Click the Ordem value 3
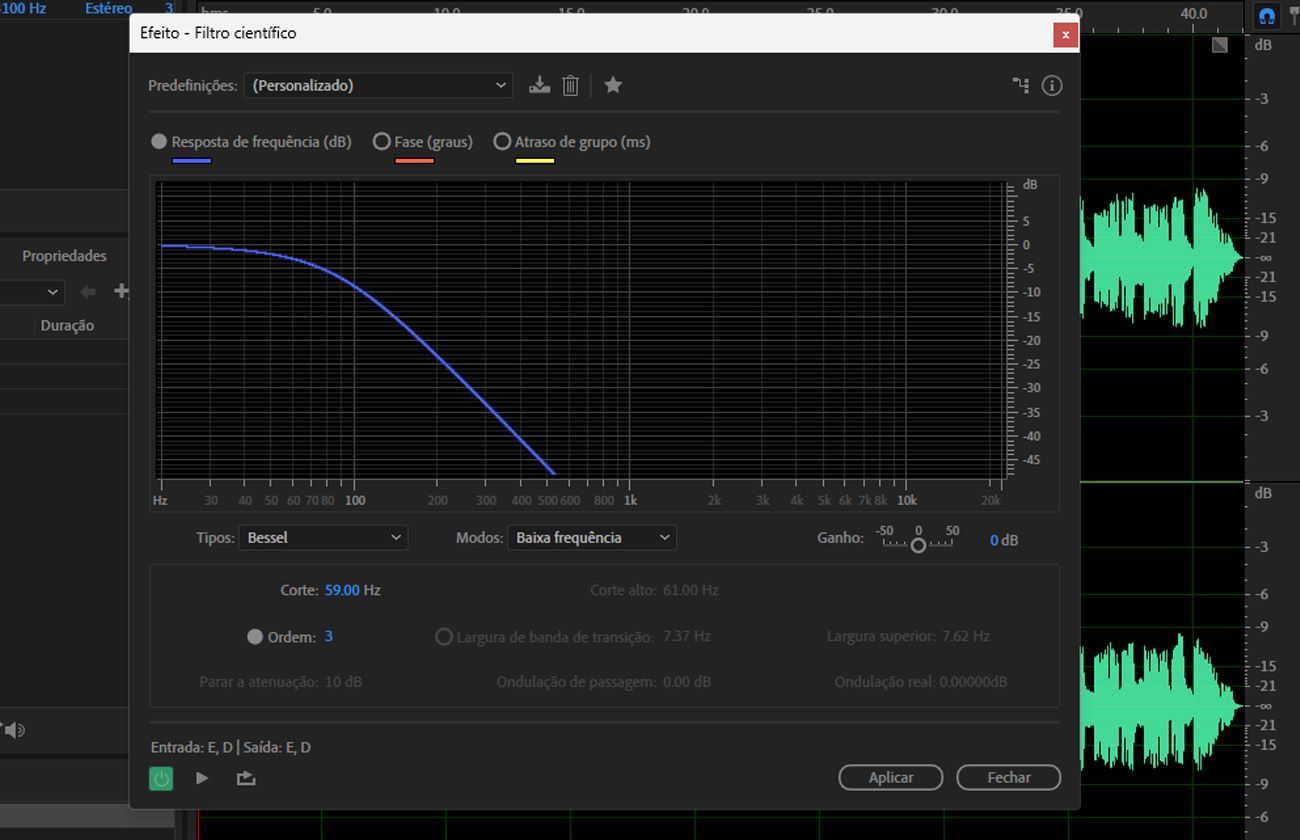 [329, 637]
